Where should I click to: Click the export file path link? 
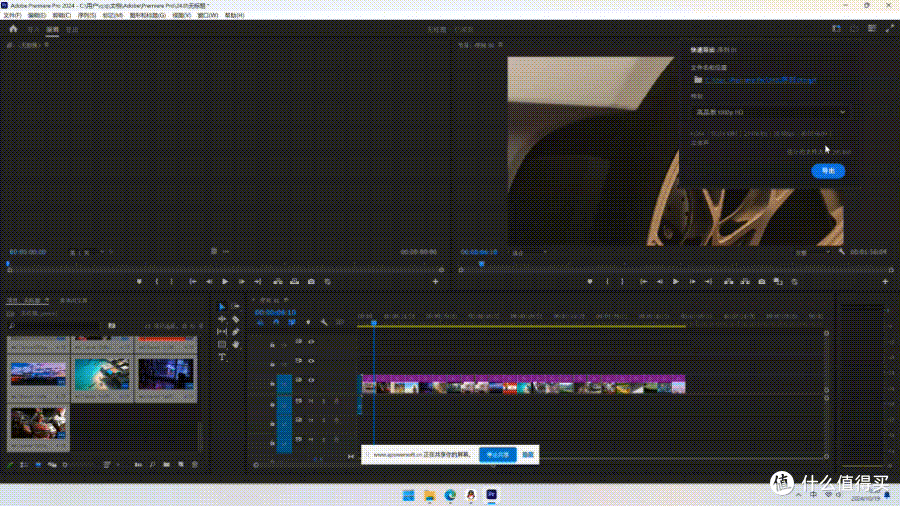[x=761, y=80]
